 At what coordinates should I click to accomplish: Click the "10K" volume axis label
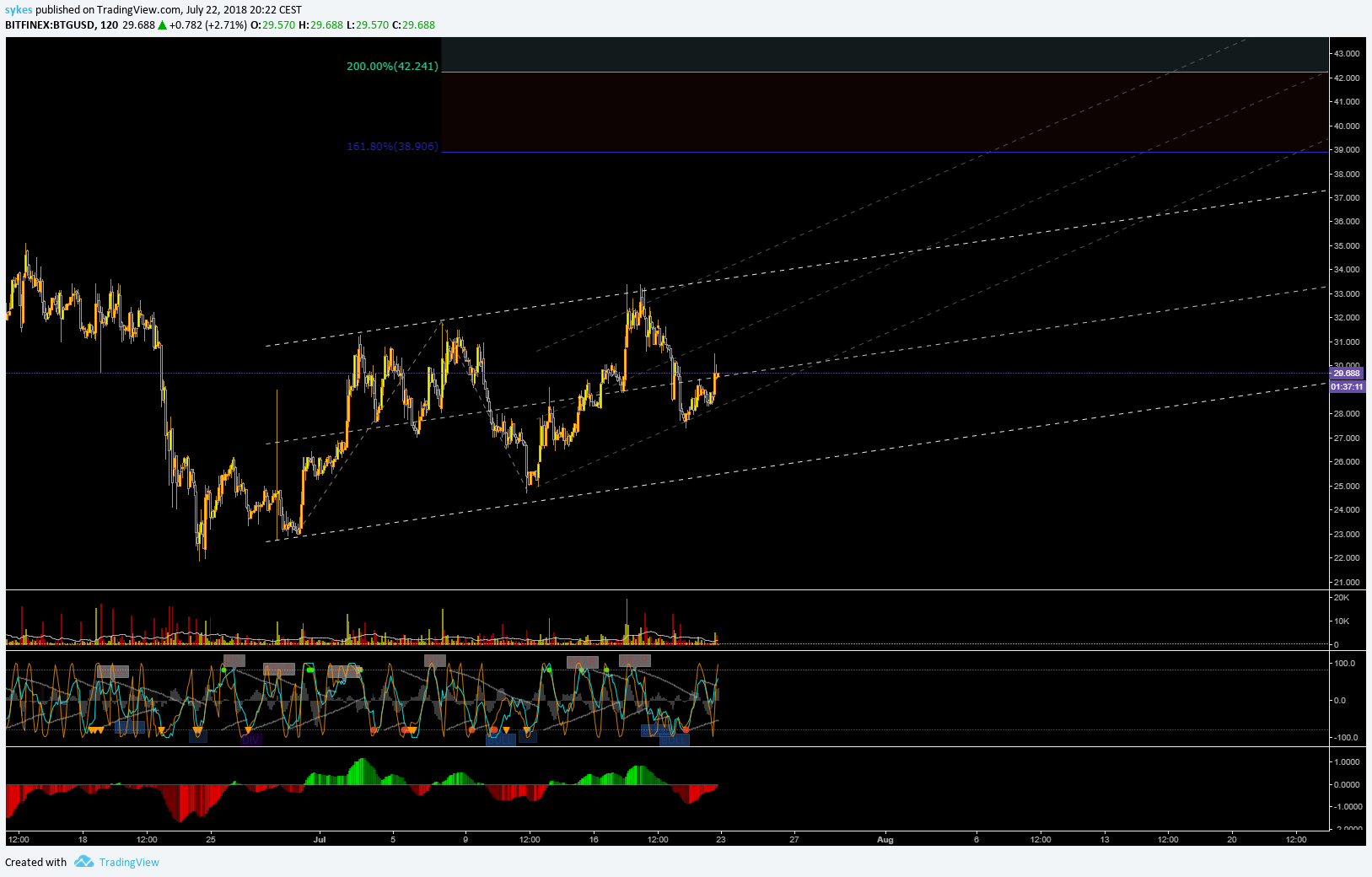(x=1342, y=621)
